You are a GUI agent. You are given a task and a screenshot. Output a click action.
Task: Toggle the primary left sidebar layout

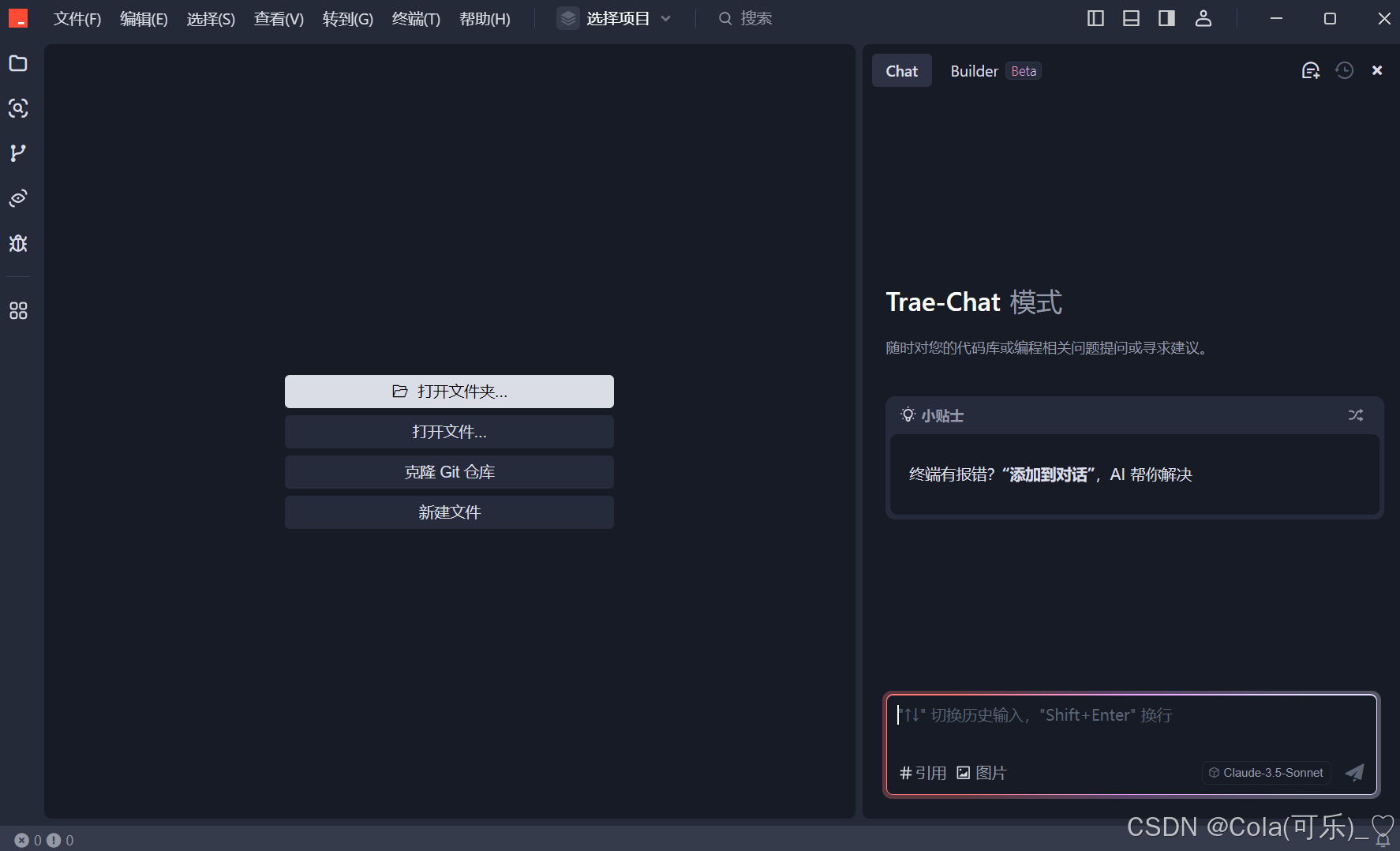1095,18
